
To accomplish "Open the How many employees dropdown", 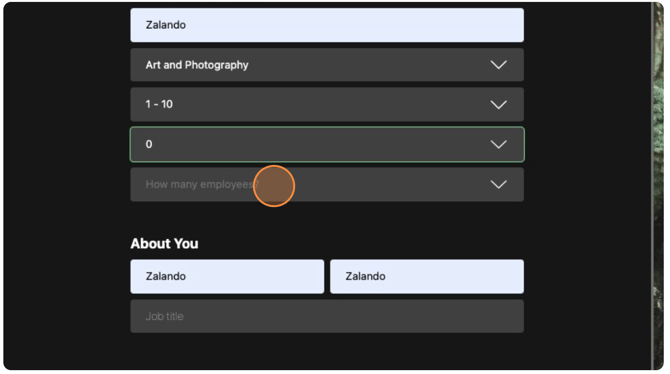I will pos(327,185).
